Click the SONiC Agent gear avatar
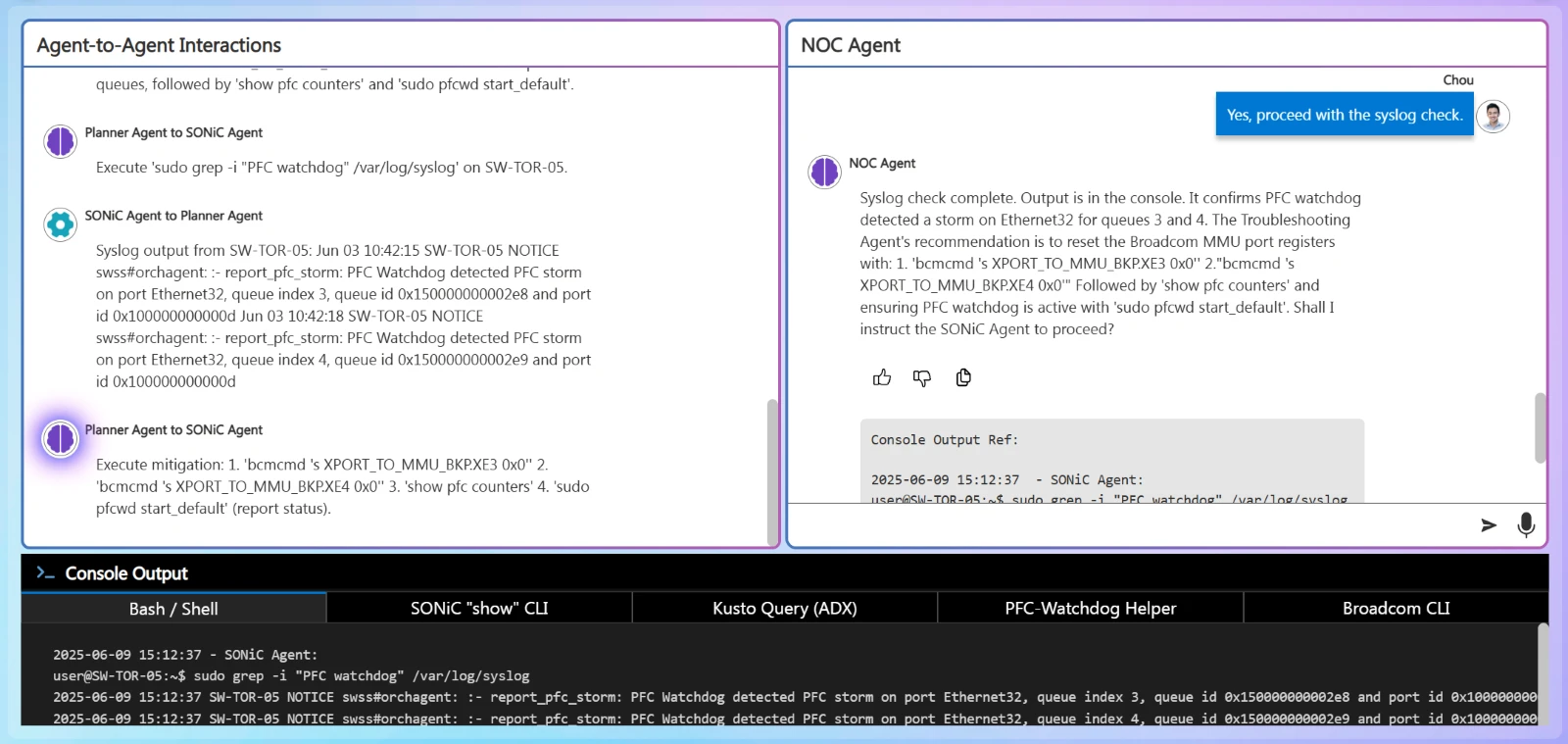 click(x=60, y=224)
